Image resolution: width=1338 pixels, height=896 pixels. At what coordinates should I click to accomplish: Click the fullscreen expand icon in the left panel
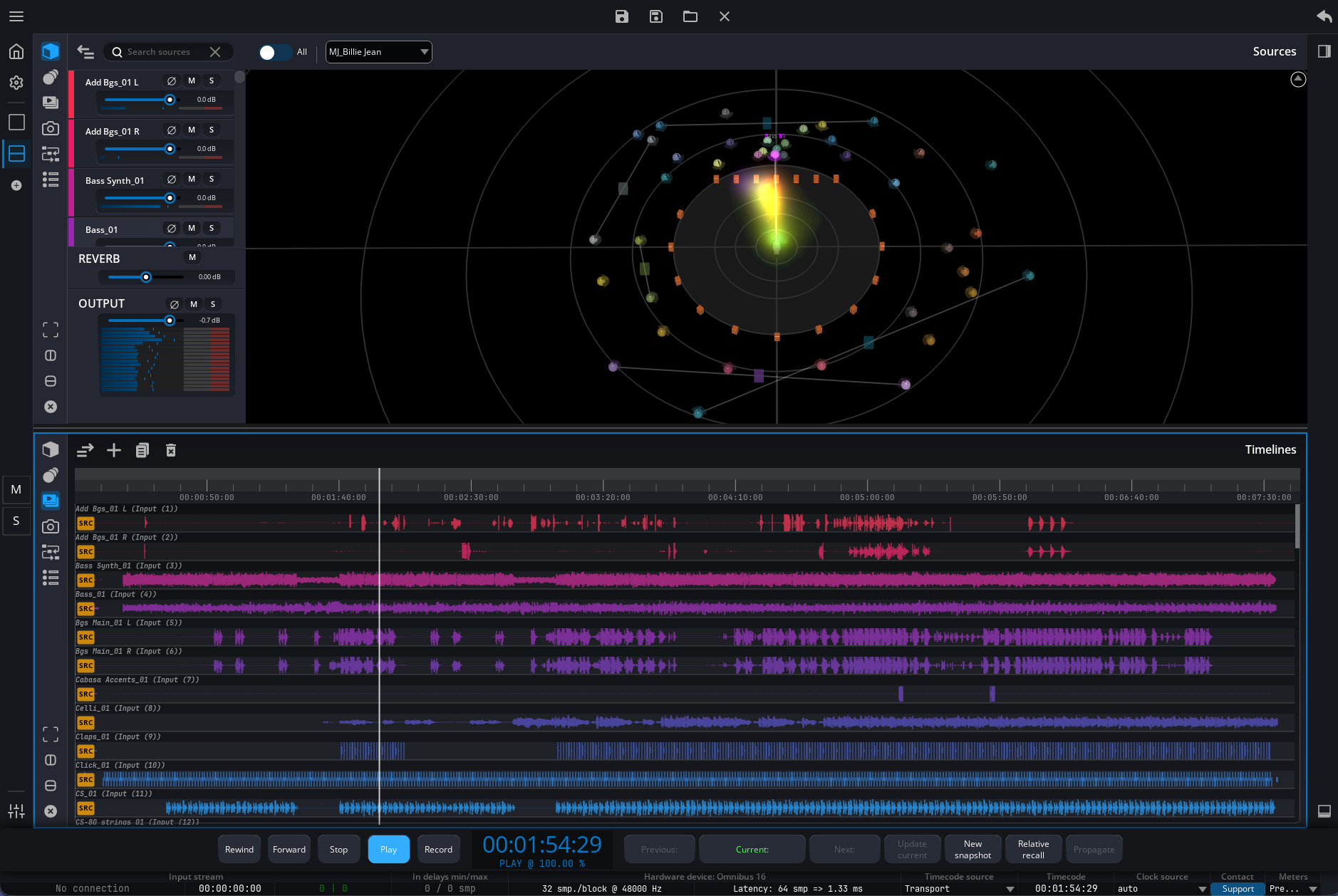coord(50,329)
